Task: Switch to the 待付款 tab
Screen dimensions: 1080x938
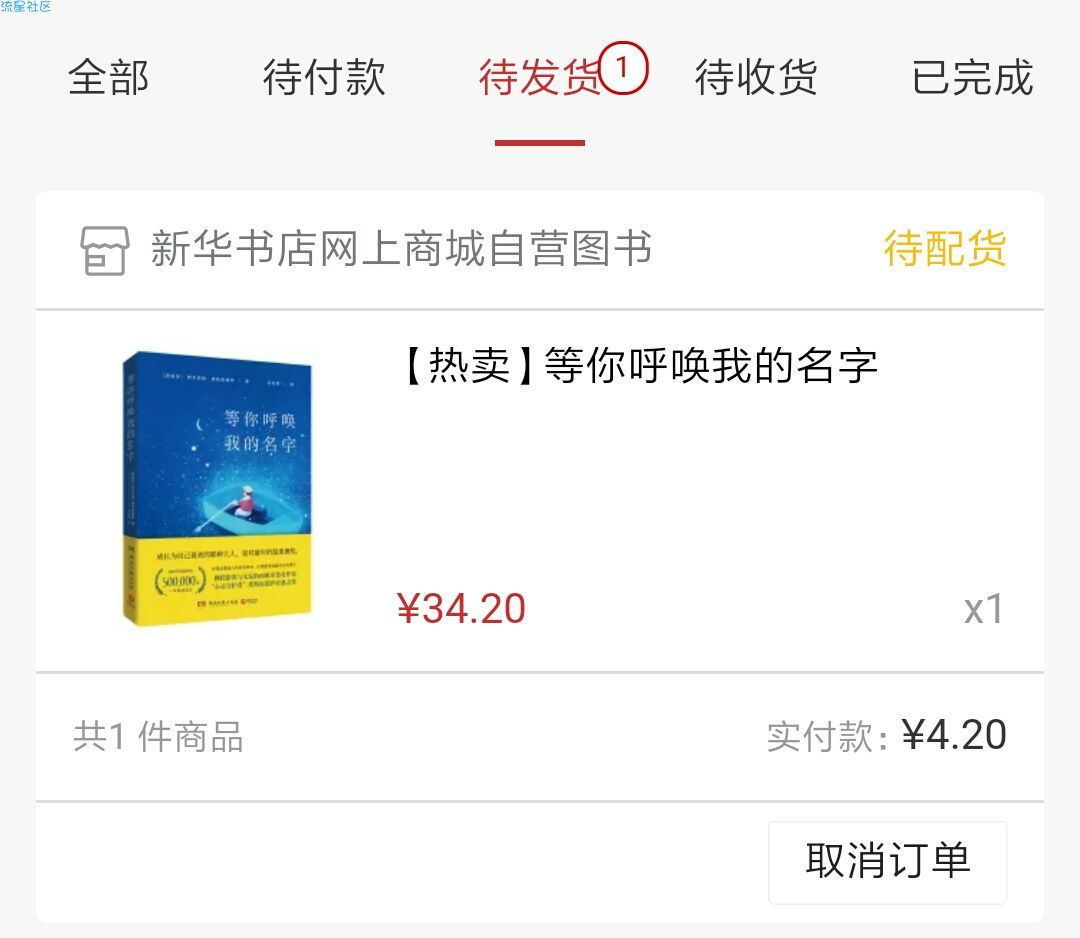Action: [x=324, y=77]
